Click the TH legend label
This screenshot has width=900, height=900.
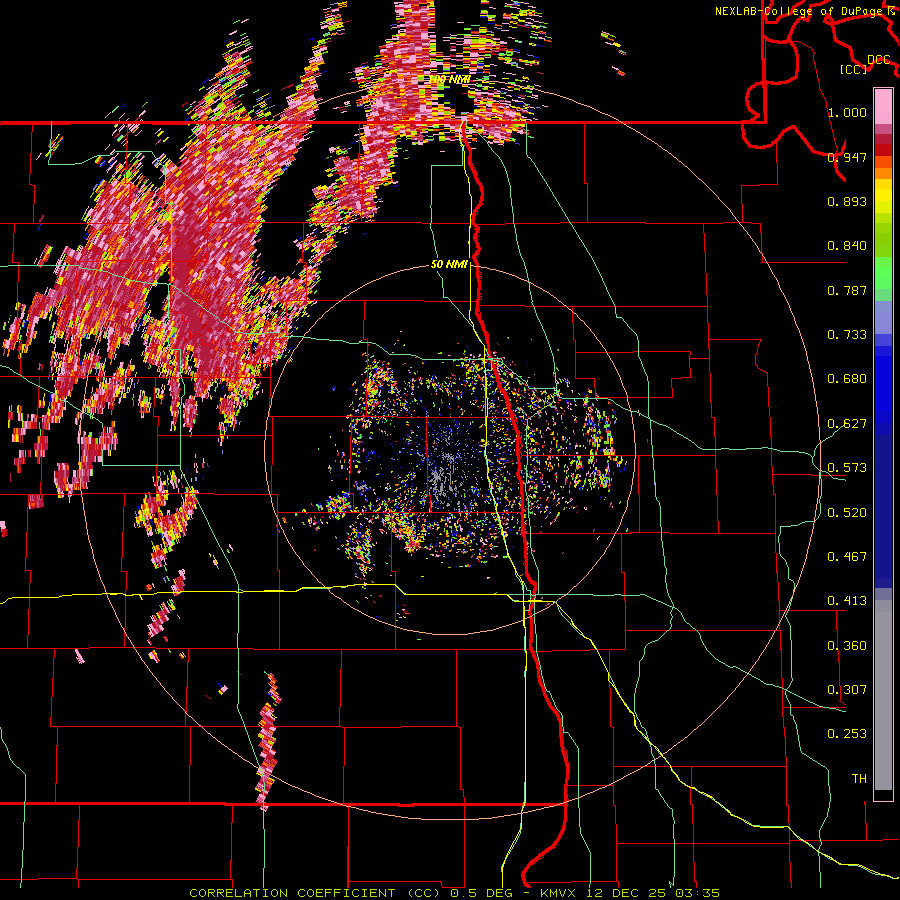859,779
